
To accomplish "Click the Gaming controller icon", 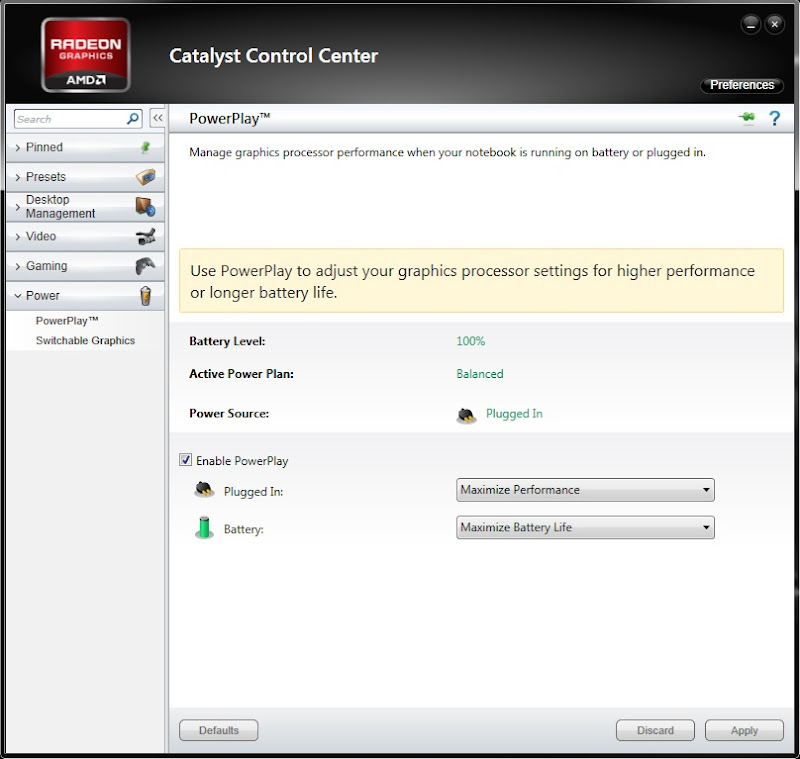I will (x=145, y=266).
